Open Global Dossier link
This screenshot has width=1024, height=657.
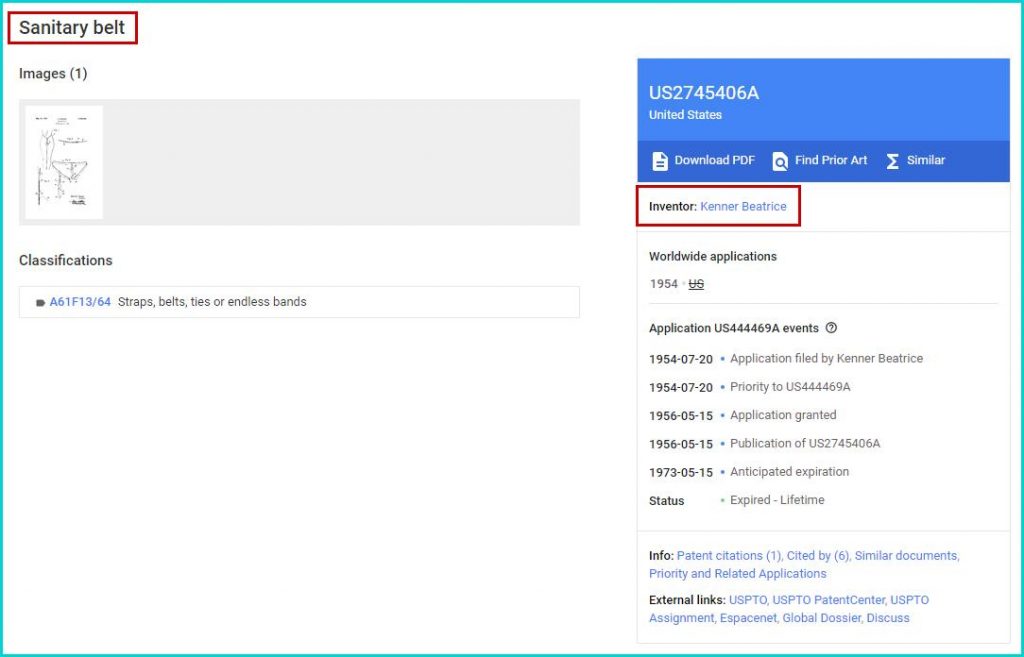coord(821,618)
